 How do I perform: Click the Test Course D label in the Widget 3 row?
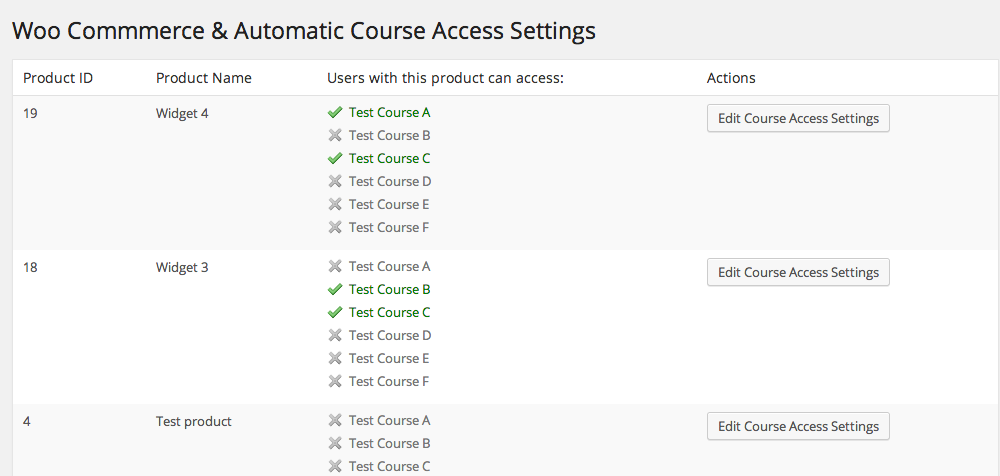coord(390,335)
